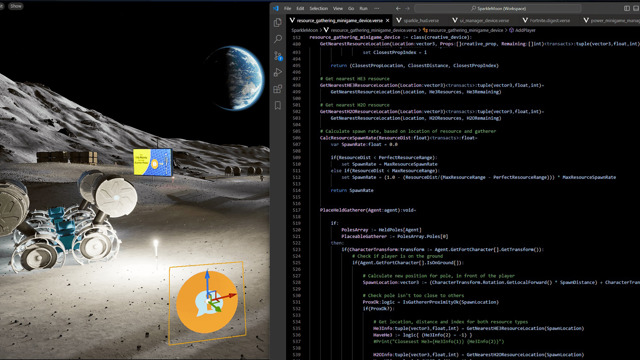The height and width of the screenshot is (360, 640).
Task: Click the '# Check pole isn't too close' comment
Action: point(413,296)
